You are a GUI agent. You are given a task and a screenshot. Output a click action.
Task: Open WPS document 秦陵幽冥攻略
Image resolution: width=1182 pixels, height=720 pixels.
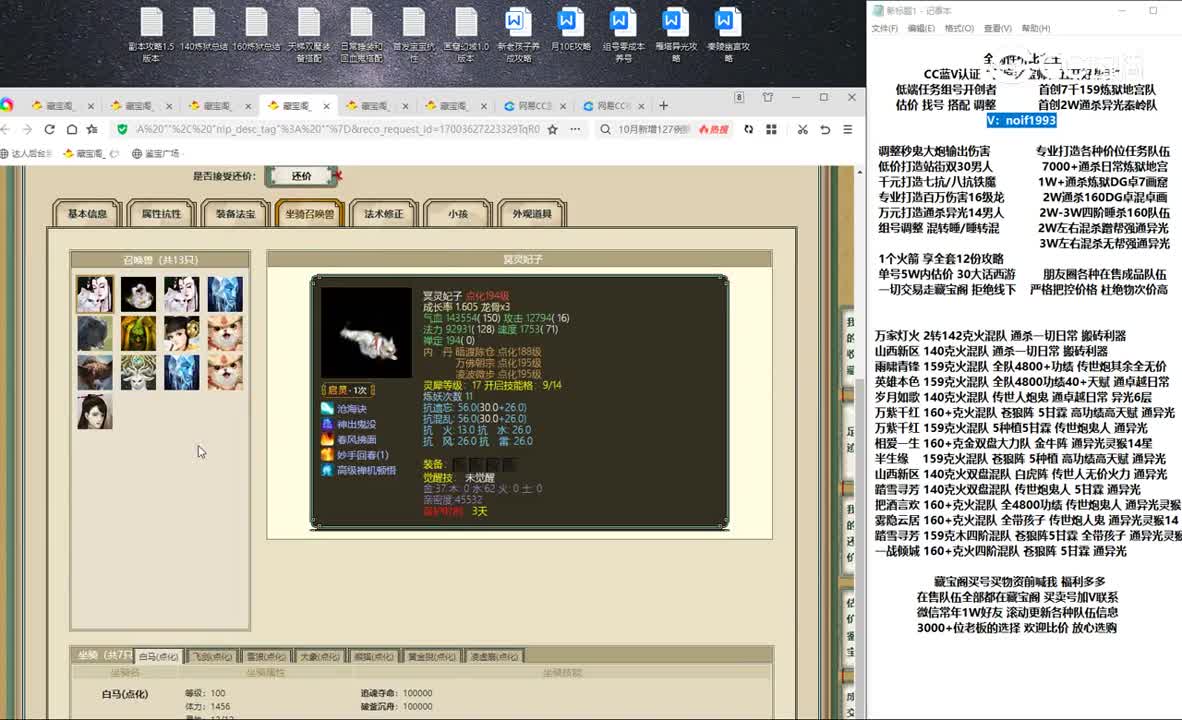point(728,35)
